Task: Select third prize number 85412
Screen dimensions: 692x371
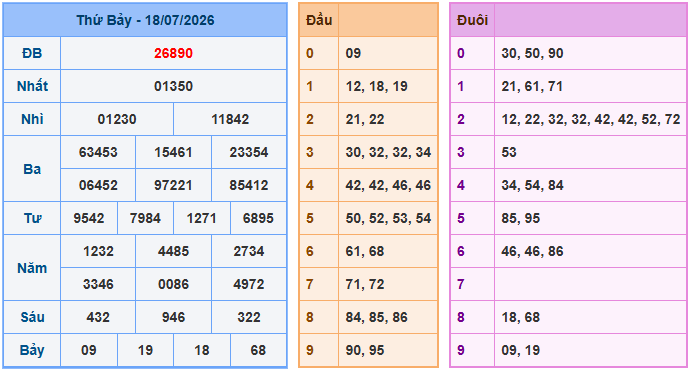Action: pyautogui.click(x=249, y=185)
